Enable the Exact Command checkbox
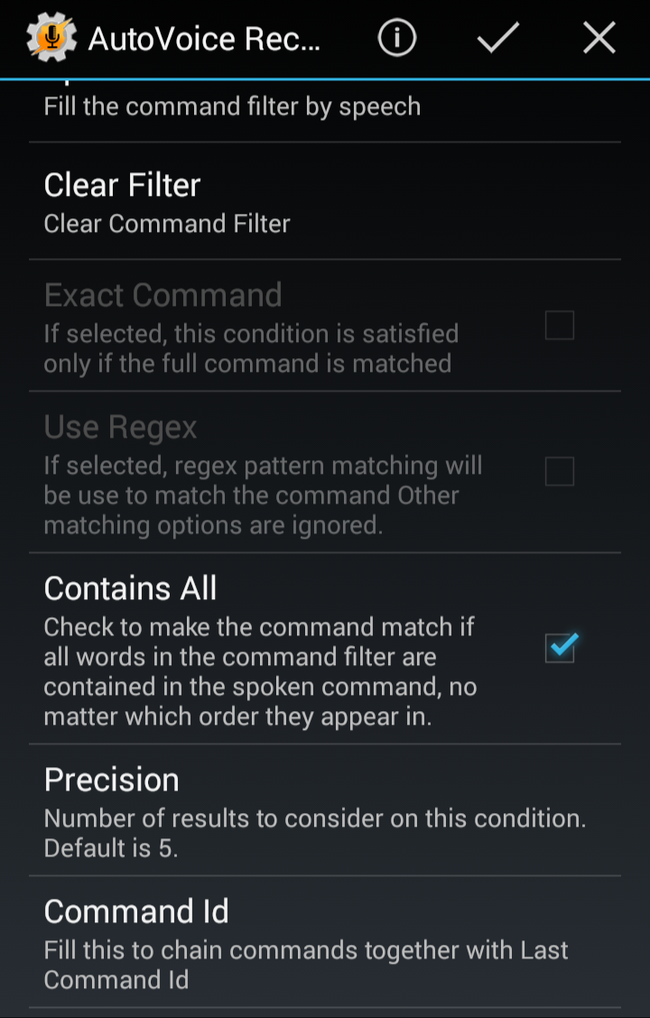This screenshot has height=1018, width=650. point(559,325)
